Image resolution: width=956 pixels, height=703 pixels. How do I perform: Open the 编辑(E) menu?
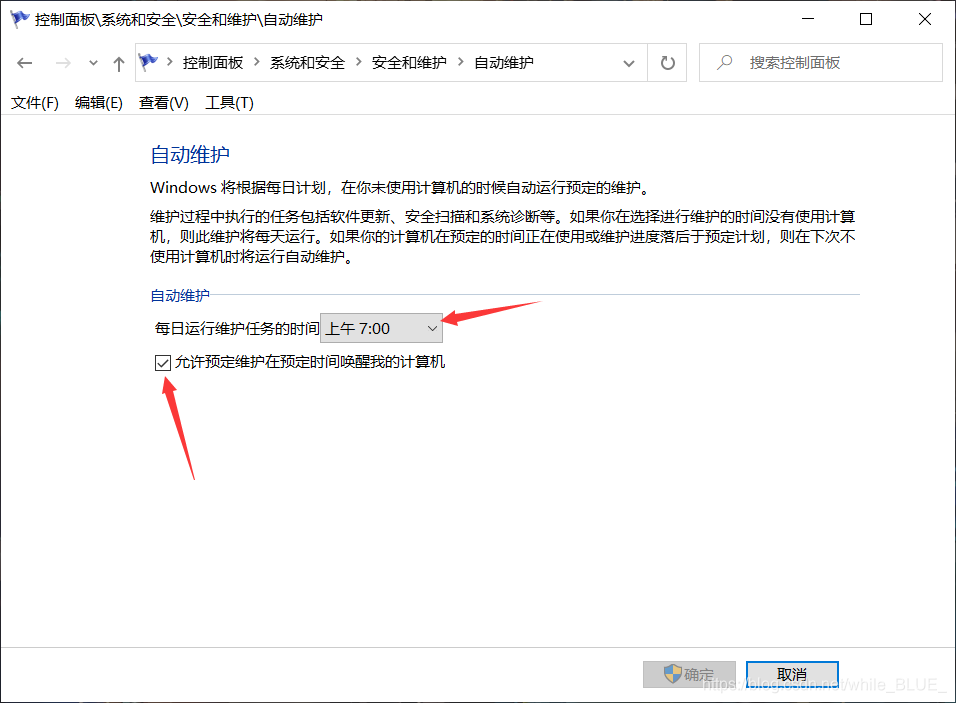(99, 102)
